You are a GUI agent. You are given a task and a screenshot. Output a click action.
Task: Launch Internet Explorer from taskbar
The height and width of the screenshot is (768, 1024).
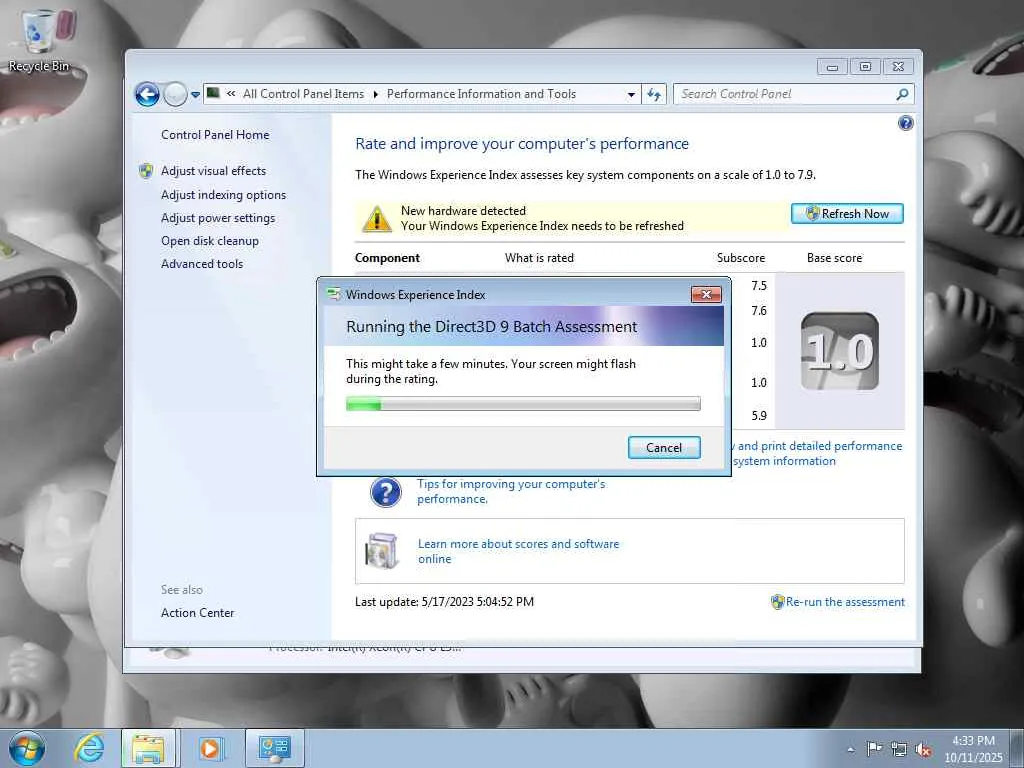click(x=88, y=748)
